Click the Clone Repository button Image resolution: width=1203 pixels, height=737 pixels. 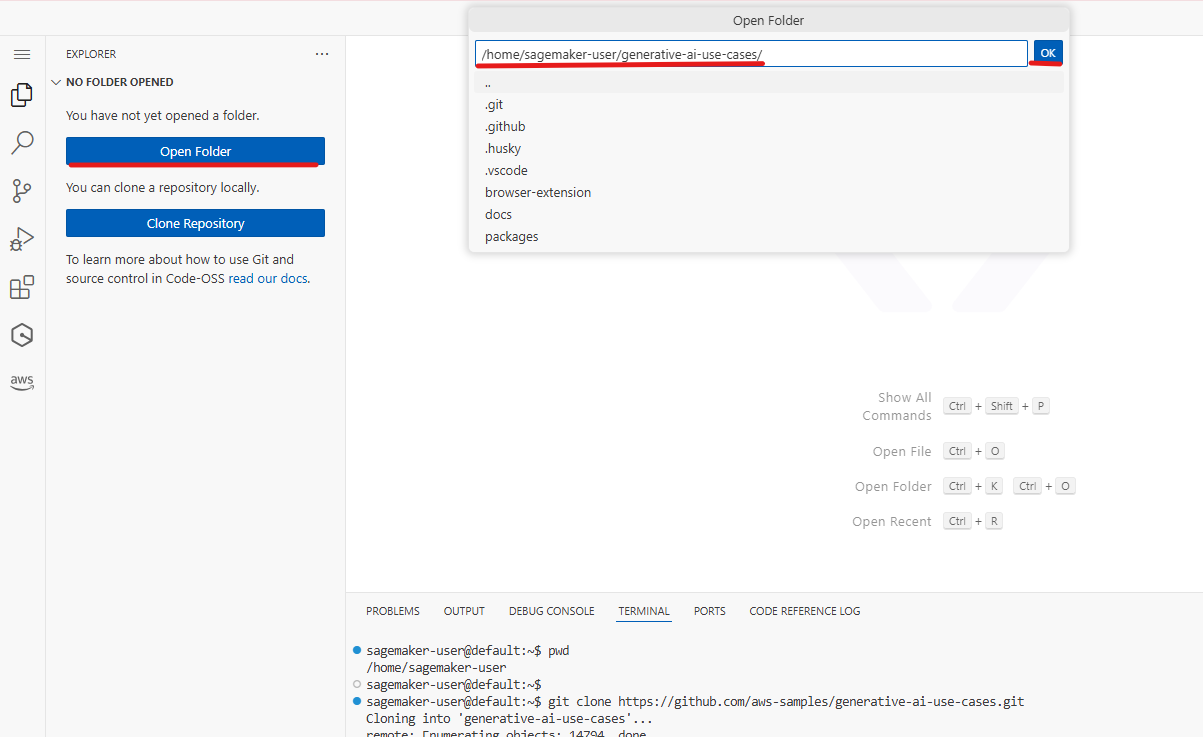coord(195,223)
